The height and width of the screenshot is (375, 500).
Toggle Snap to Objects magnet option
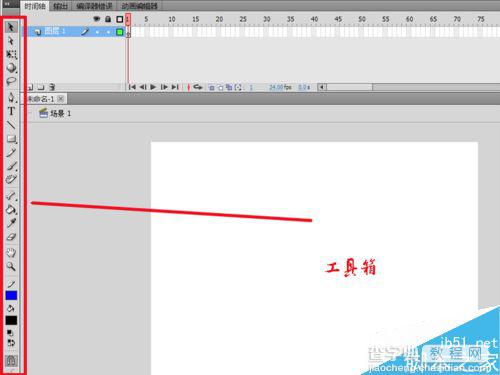tap(11, 361)
